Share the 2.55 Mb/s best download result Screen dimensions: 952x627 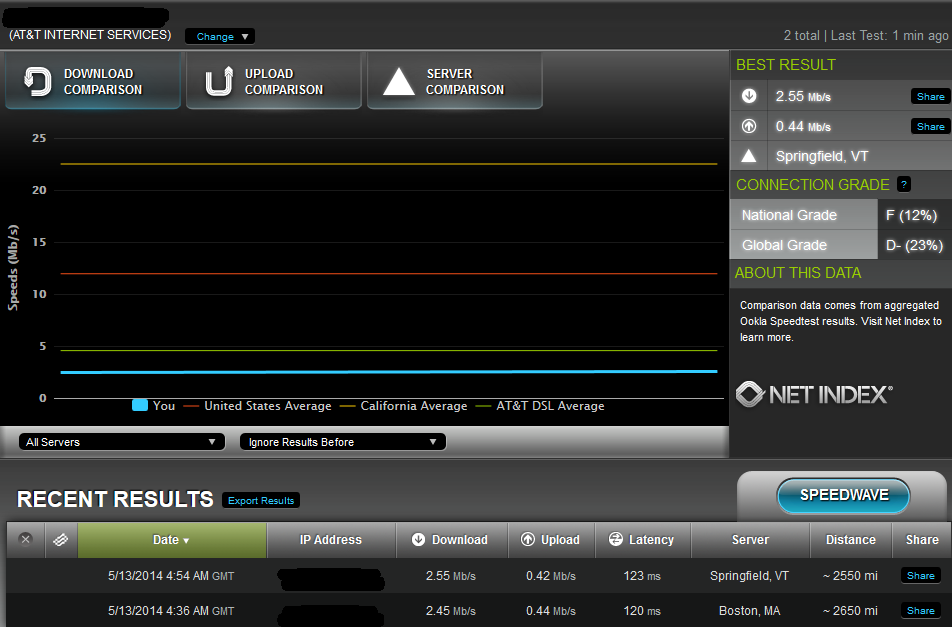[x=930, y=97]
